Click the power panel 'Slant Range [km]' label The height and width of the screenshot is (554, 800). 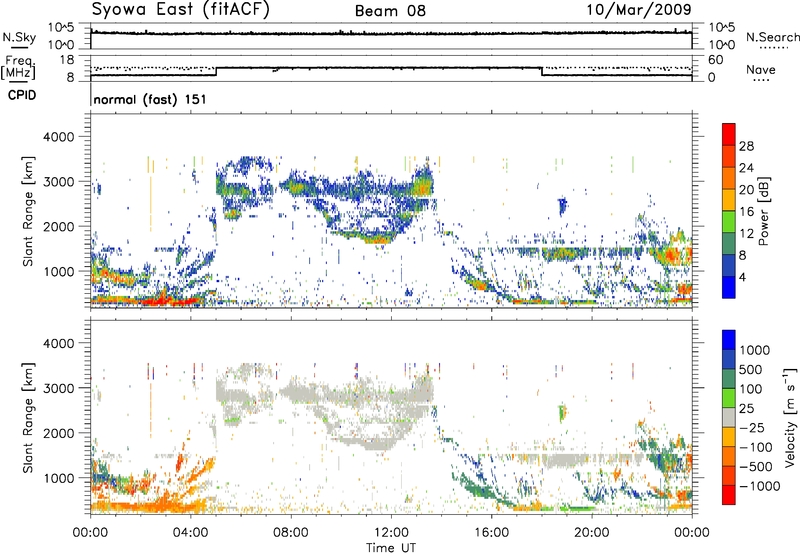click(28, 211)
